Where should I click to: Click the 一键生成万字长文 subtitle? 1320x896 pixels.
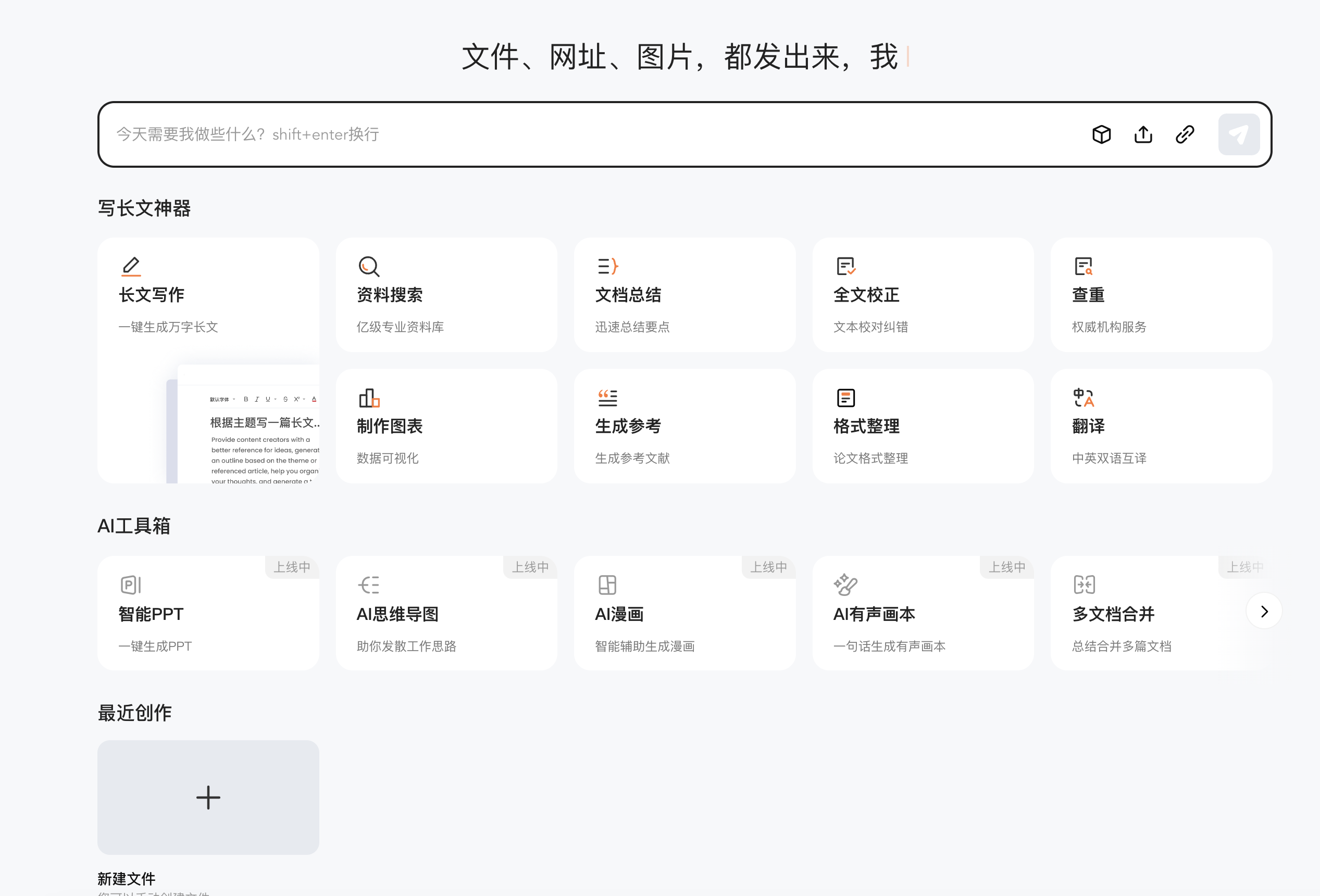(168, 327)
